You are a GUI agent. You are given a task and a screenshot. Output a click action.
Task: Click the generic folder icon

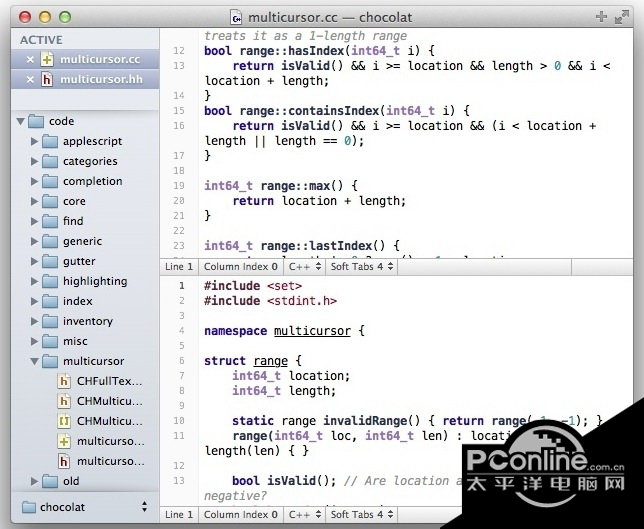50,241
